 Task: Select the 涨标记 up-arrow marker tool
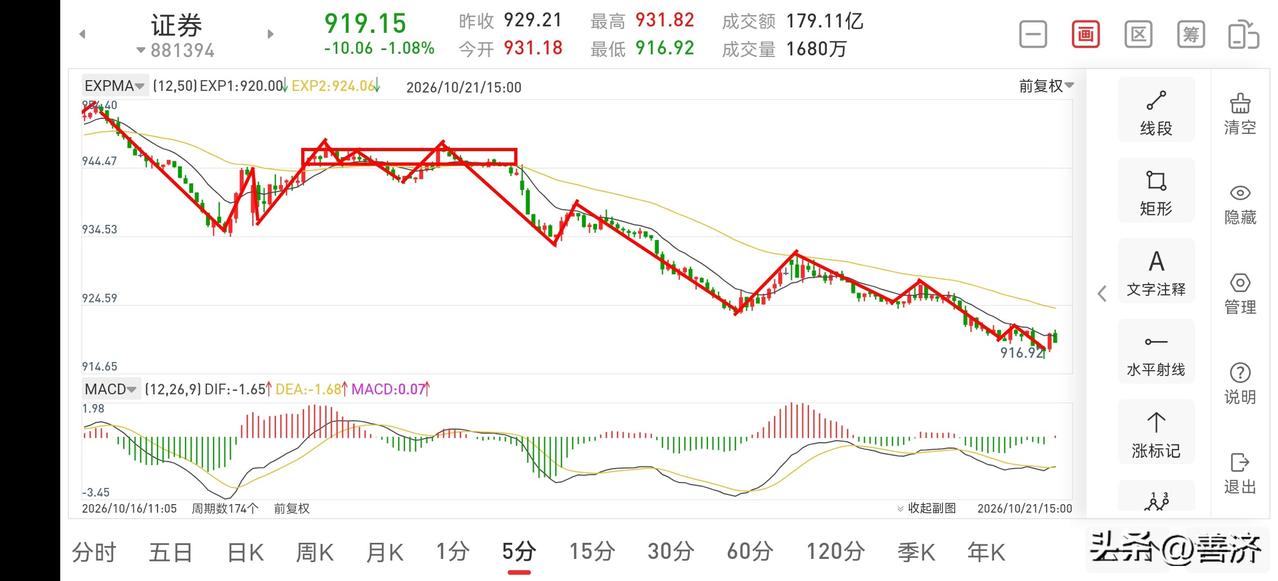click(1156, 433)
